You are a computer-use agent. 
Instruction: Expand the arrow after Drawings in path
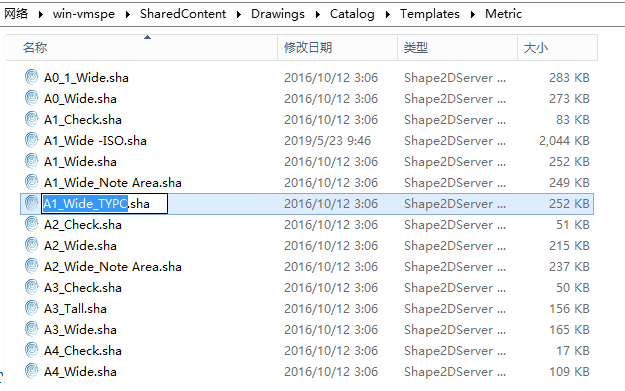click(x=318, y=14)
